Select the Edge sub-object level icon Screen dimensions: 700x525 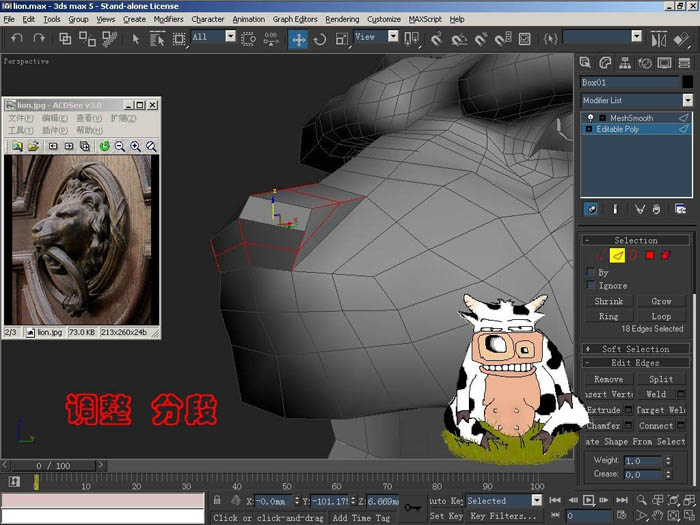pos(617,255)
